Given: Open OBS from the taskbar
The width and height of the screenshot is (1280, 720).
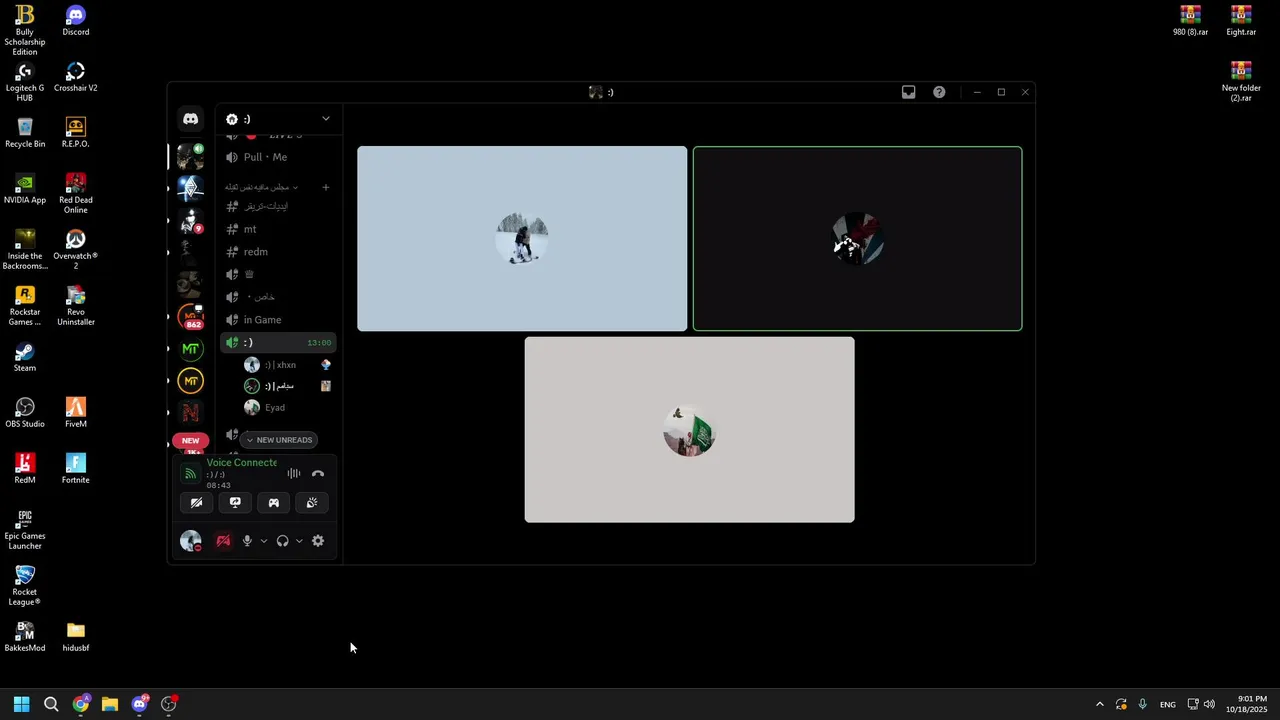Looking at the screenshot, I should [x=169, y=704].
